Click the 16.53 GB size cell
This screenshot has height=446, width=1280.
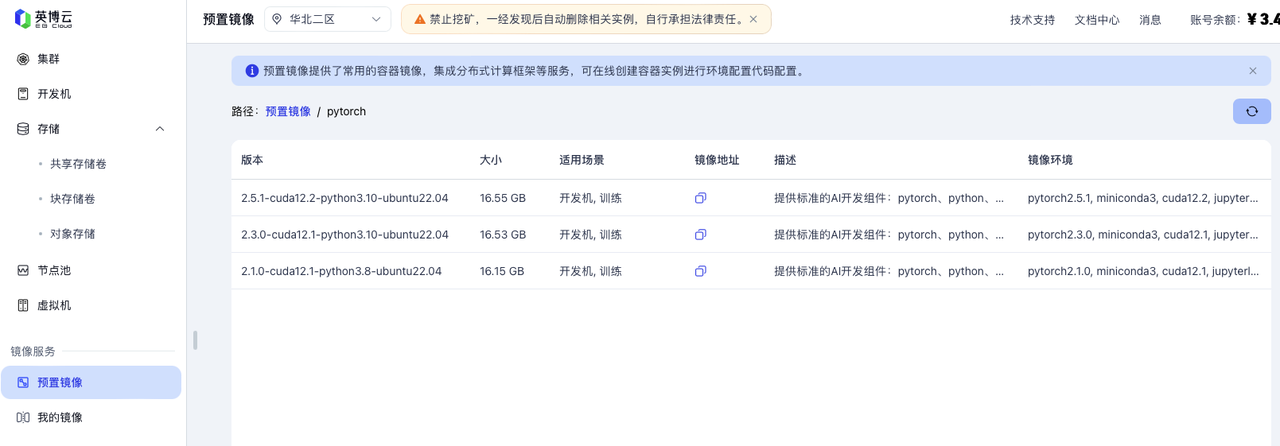503,235
